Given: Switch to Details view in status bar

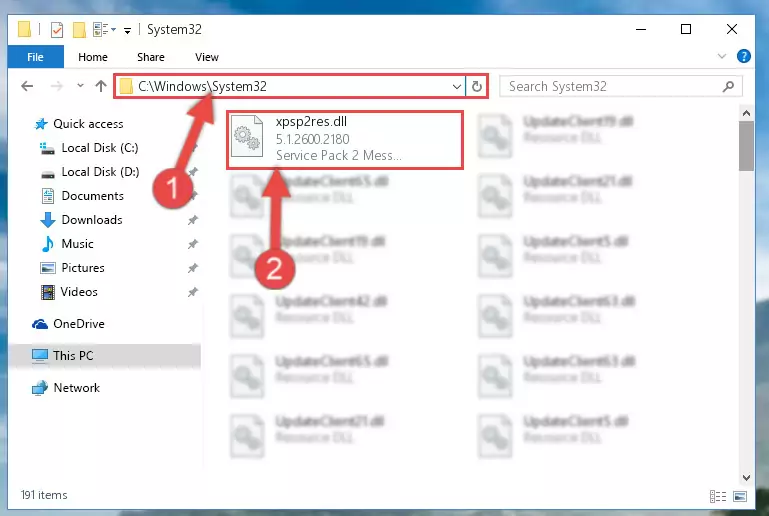Looking at the screenshot, I should (x=718, y=496).
